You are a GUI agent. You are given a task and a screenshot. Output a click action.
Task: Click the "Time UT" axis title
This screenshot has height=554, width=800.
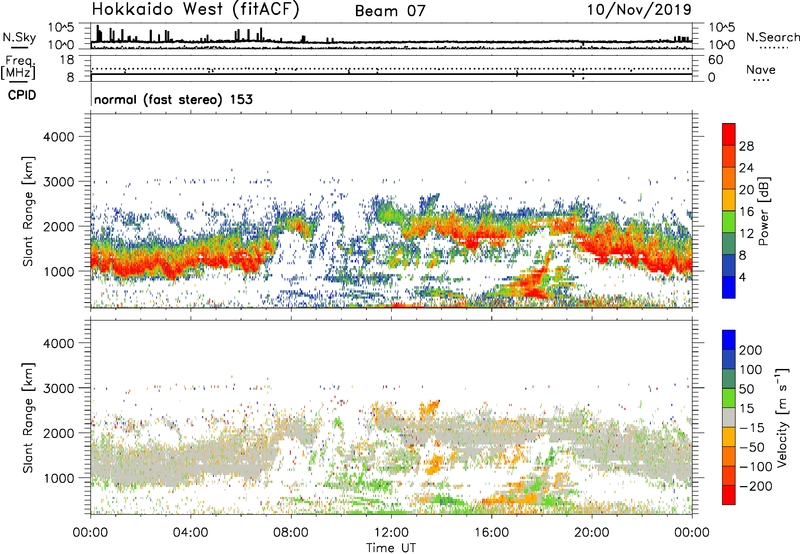[x=390, y=548]
